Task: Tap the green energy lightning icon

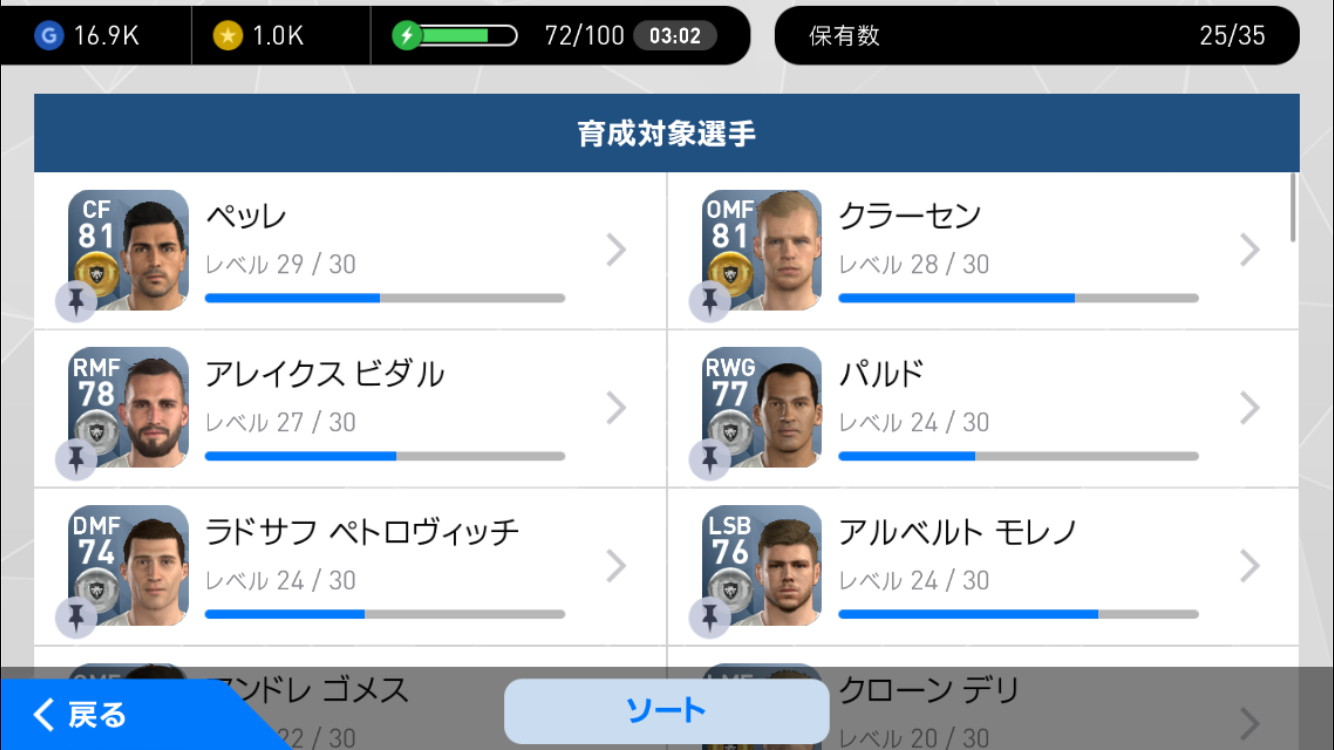Action: pos(406,36)
